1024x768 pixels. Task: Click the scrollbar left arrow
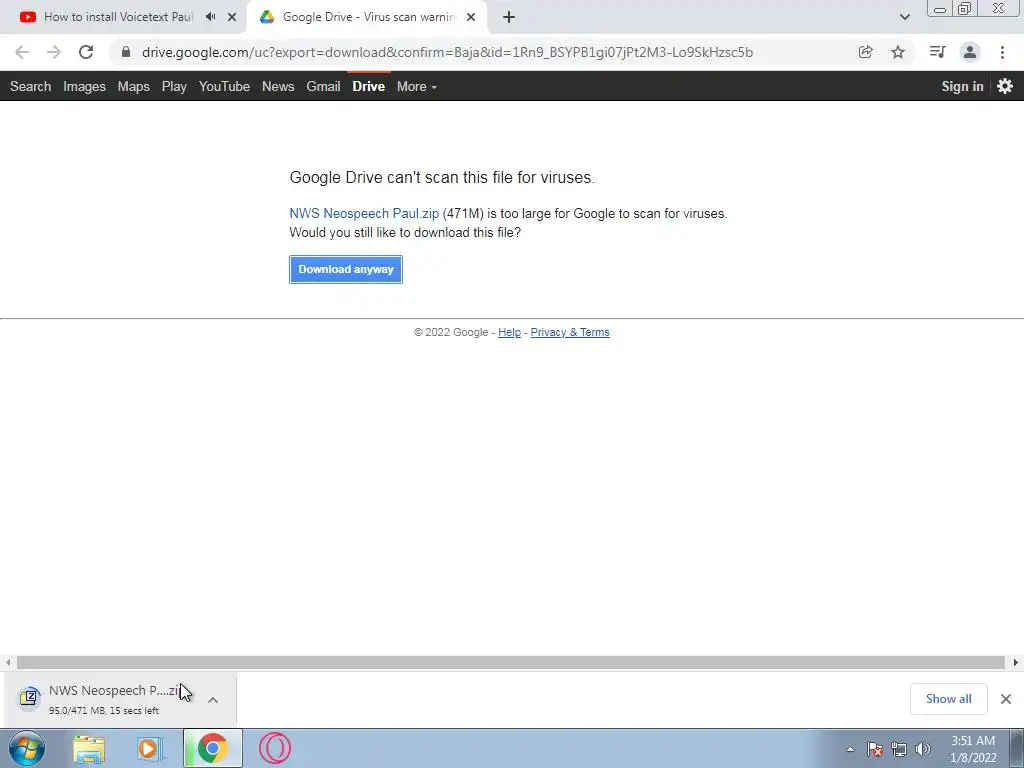tap(8, 662)
